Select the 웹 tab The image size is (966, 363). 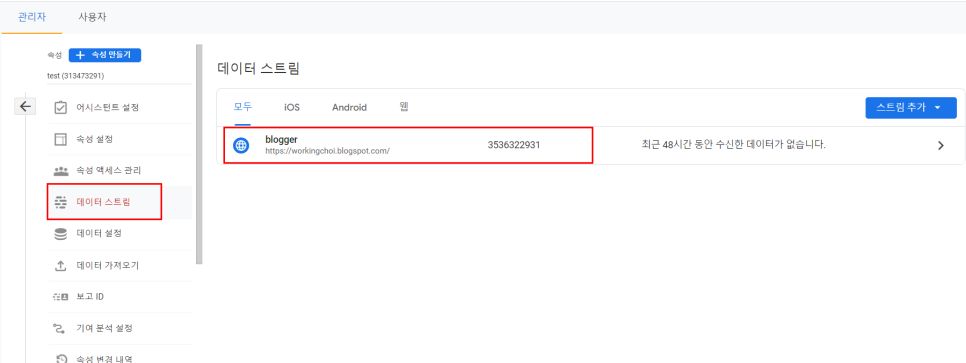(404, 107)
